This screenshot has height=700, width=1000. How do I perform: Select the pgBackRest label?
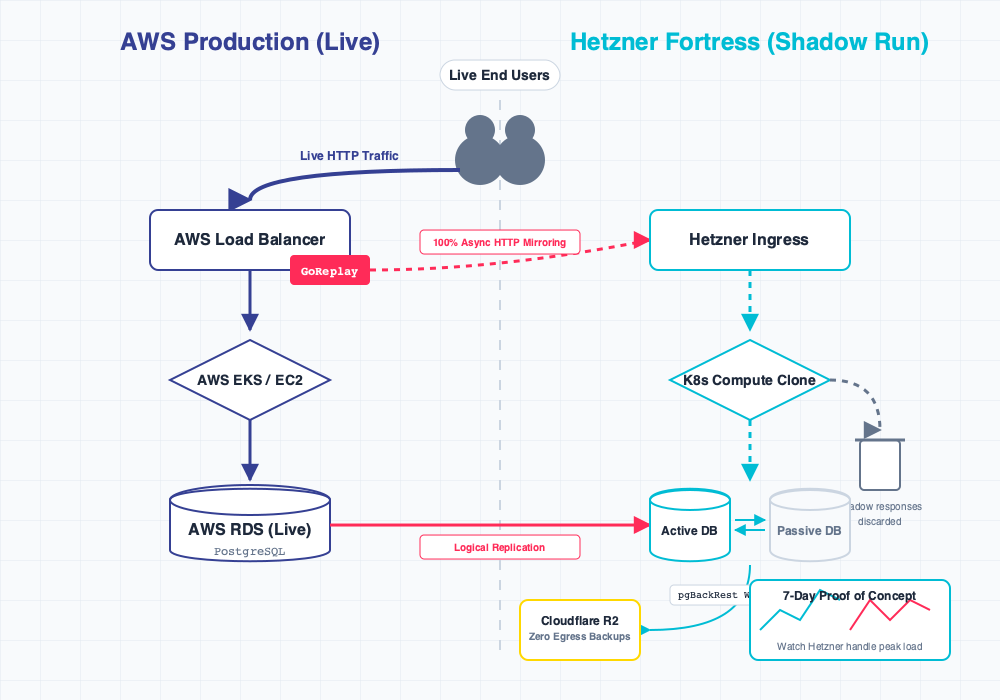[x=709, y=594]
